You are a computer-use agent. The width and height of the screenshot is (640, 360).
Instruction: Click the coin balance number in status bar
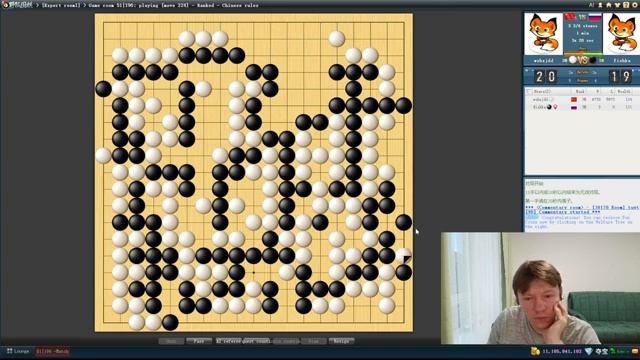coord(562,351)
